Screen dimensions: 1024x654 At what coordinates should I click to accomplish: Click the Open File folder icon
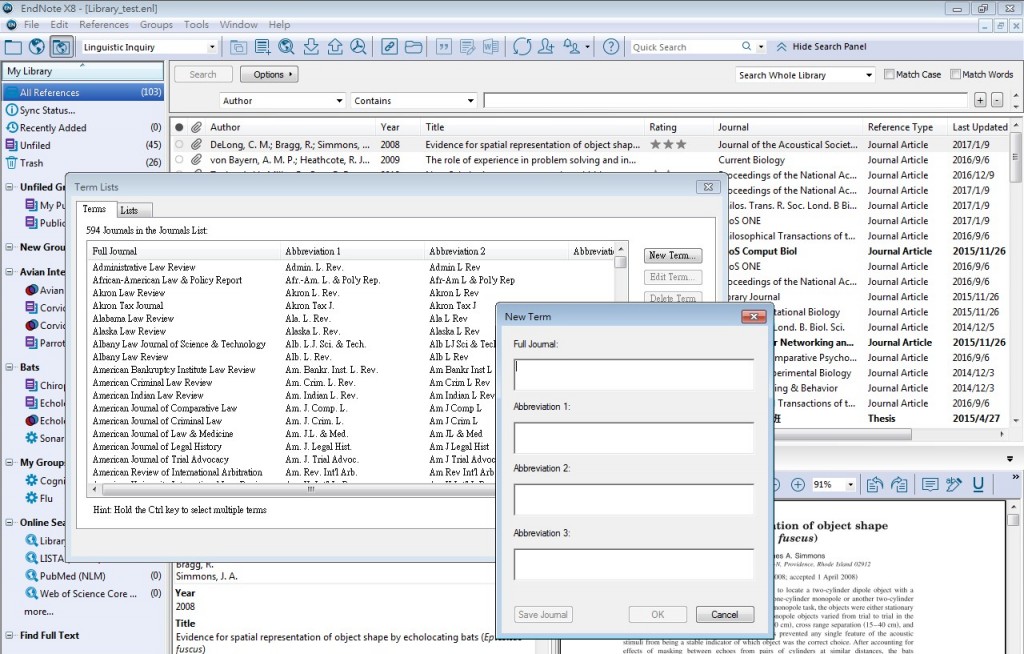(x=413, y=47)
